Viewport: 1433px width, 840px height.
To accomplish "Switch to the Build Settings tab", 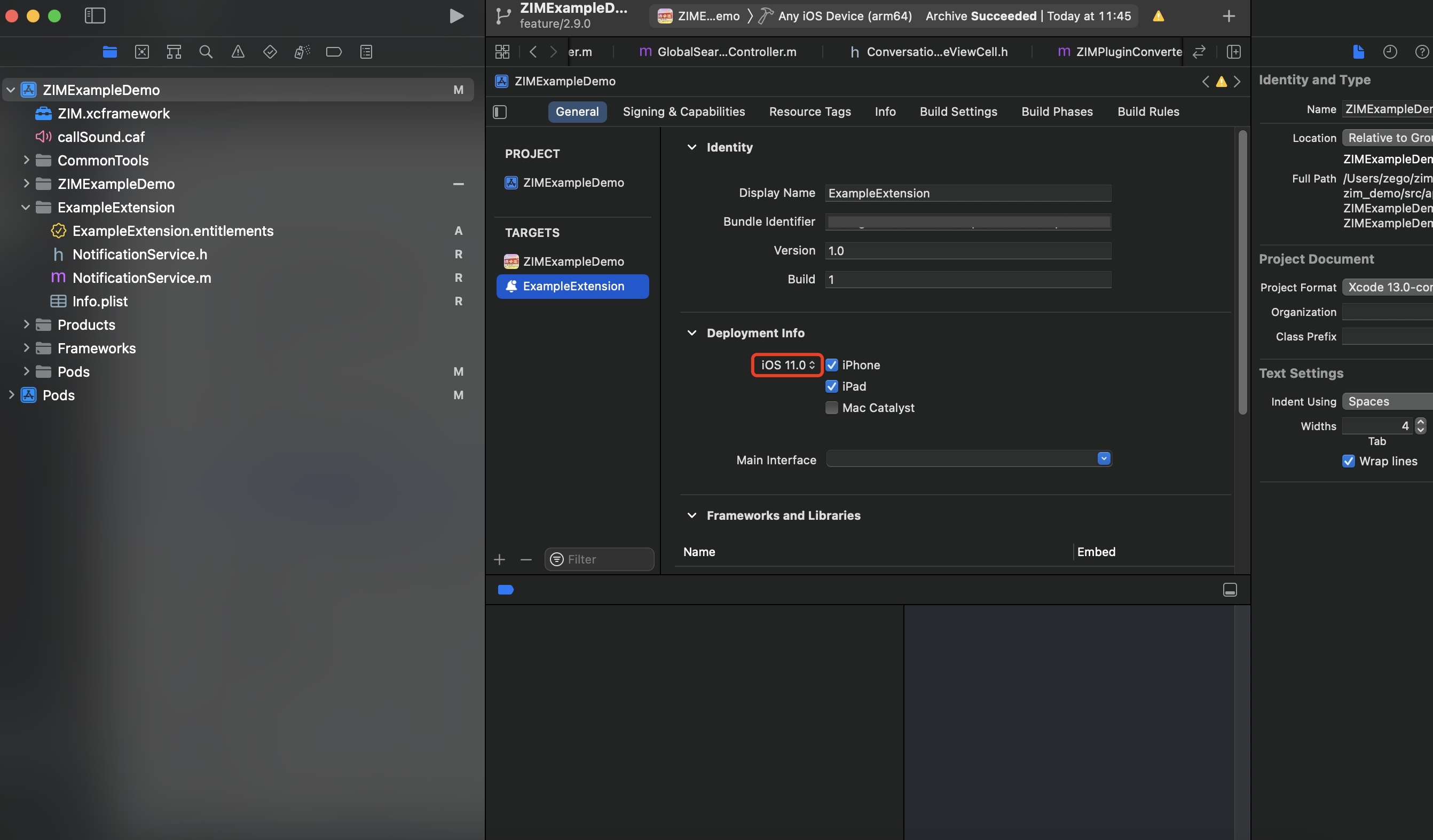I will tap(958, 112).
